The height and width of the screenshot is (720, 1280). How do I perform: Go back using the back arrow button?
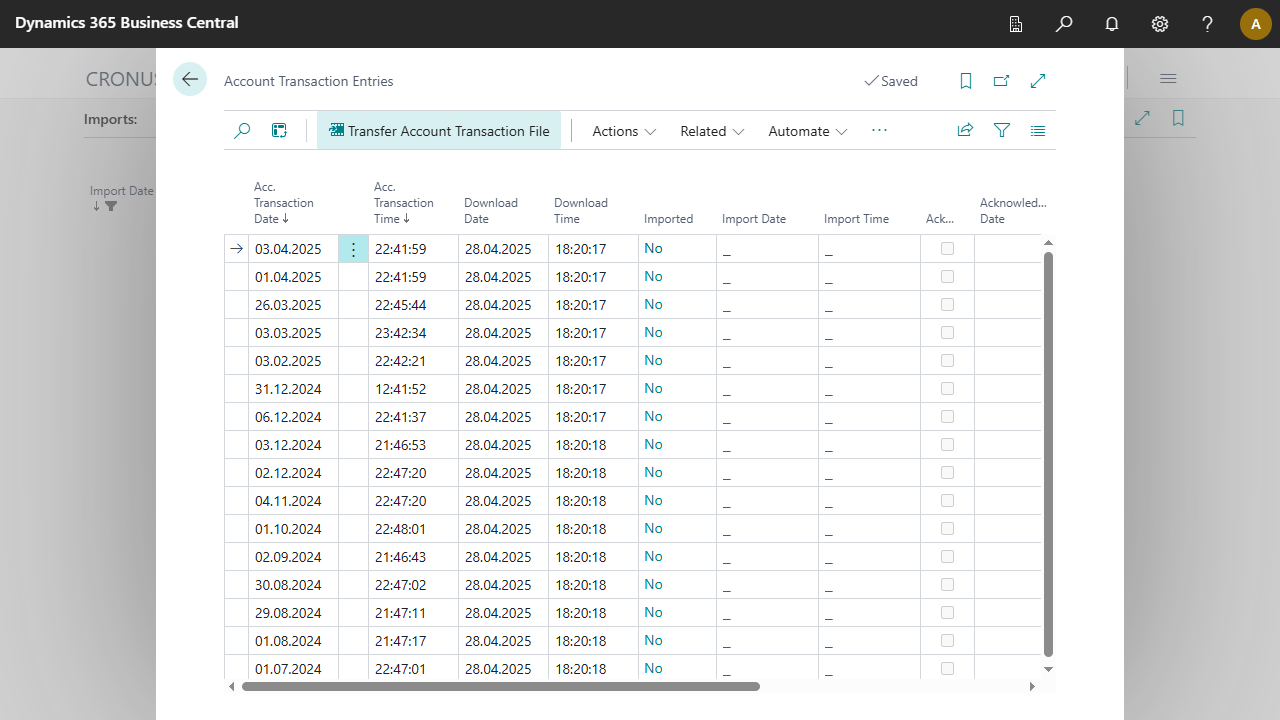coord(190,79)
